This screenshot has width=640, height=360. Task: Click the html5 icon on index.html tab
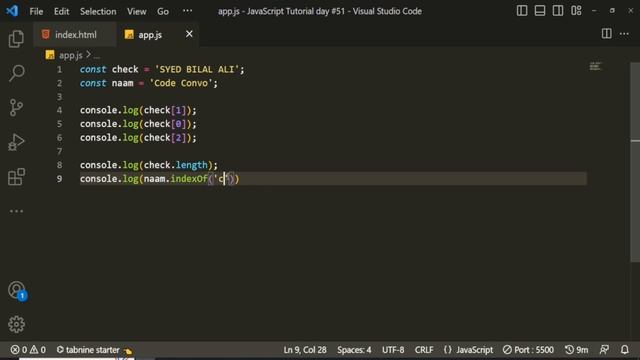pyautogui.click(x=46, y=34)
